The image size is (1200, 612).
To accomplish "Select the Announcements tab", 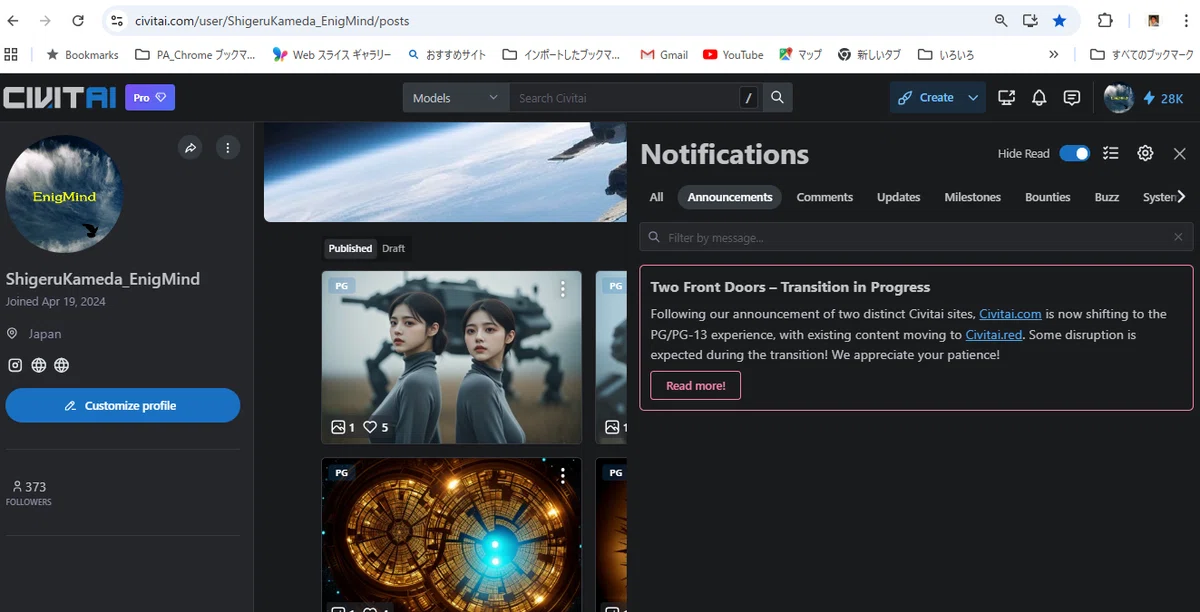I will click(x=730, y=197).
